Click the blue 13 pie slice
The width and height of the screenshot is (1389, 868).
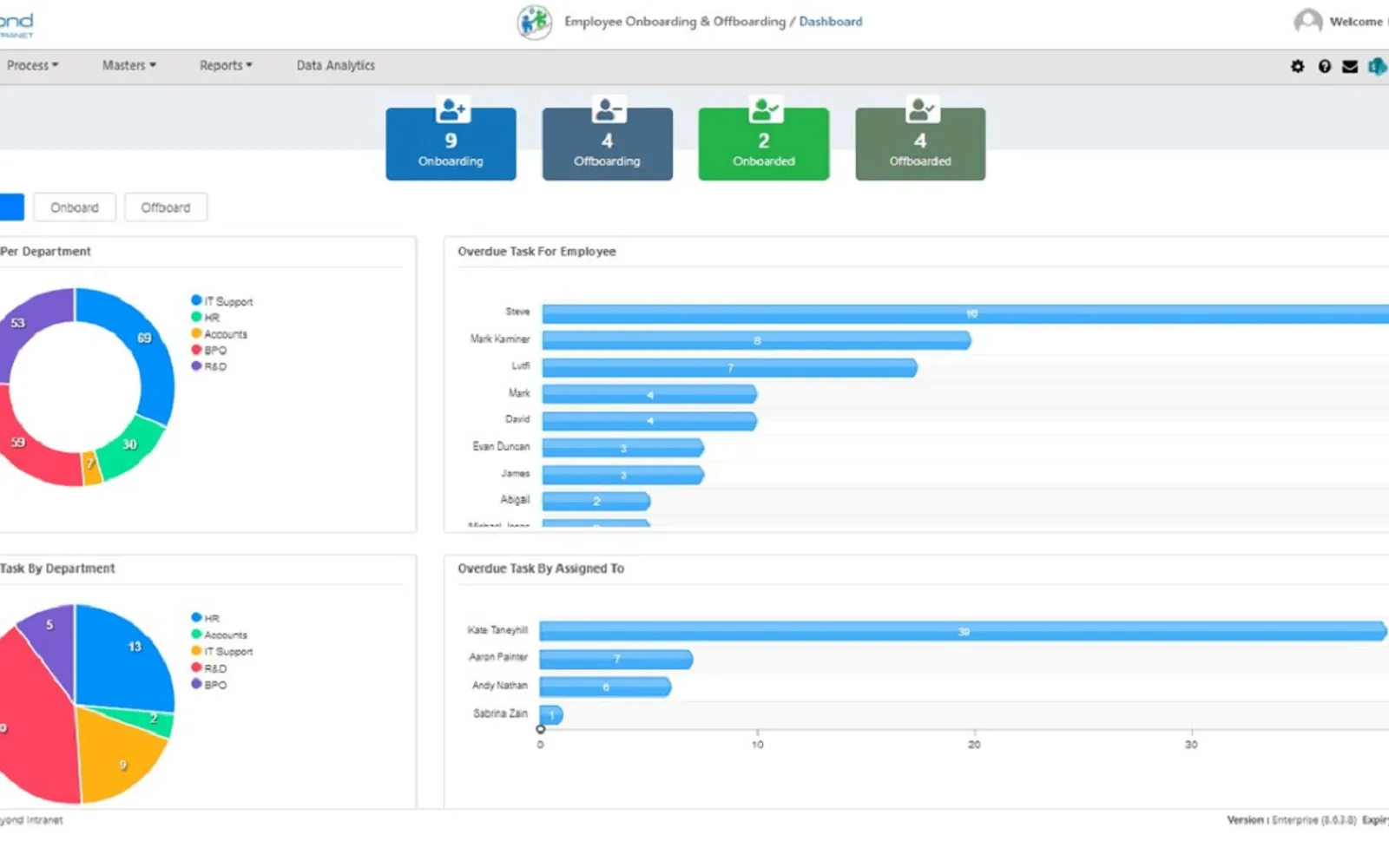click(x=126, y=660)
